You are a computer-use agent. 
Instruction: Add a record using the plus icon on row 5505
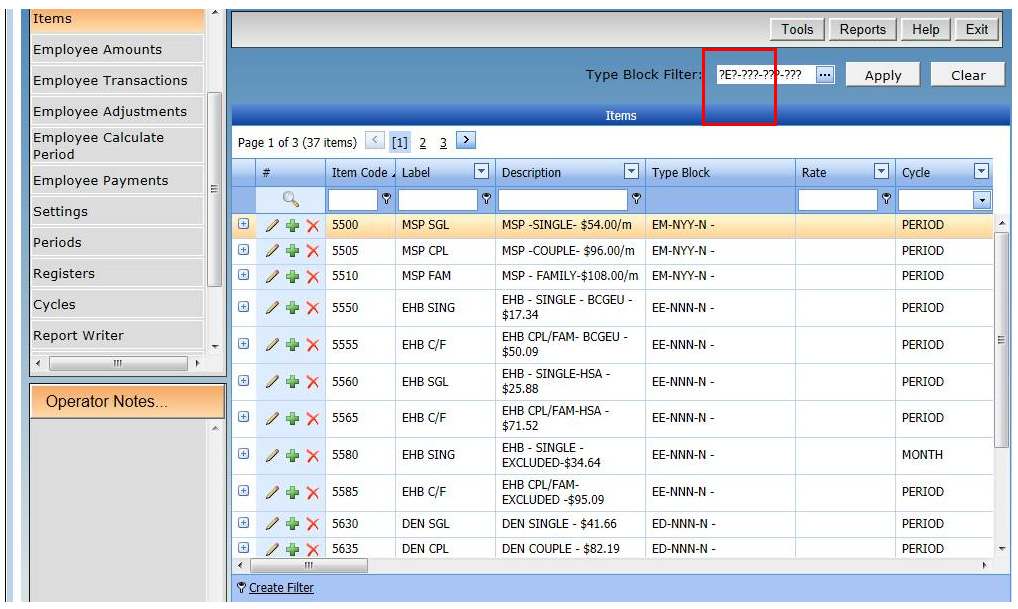coord(293,251)
